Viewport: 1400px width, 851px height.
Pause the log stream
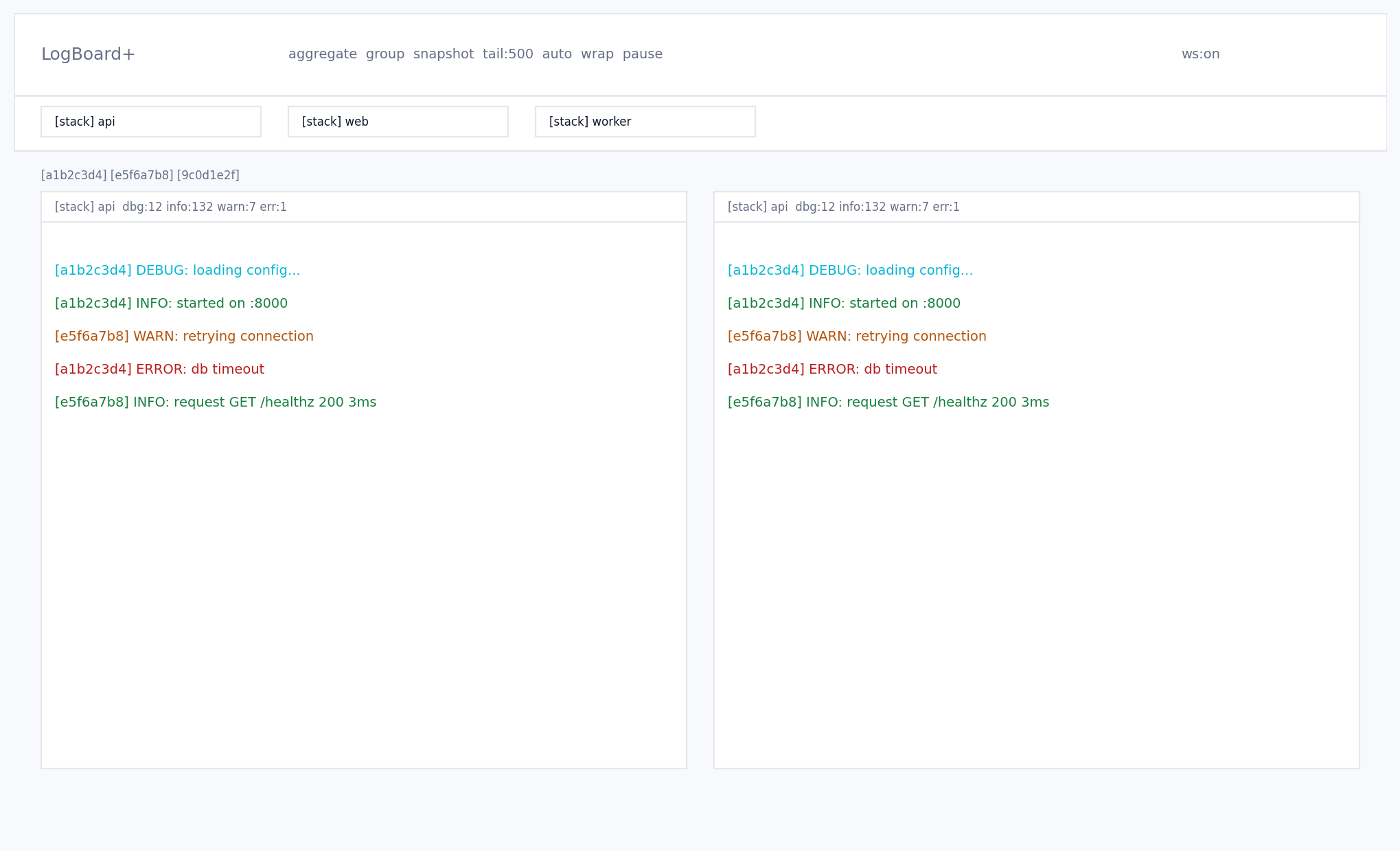coord(642,54)
